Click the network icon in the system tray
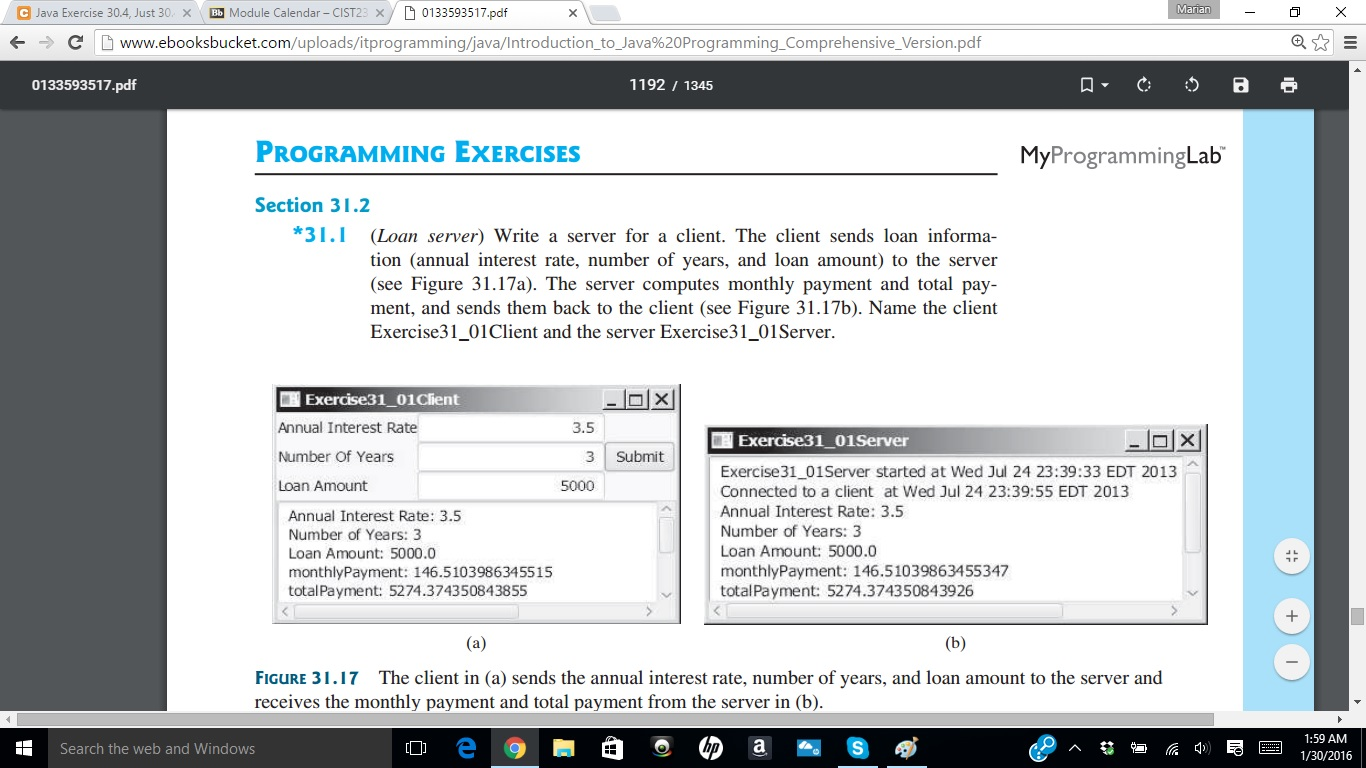The image size is (1366, 768). [x=1170, y=747]
